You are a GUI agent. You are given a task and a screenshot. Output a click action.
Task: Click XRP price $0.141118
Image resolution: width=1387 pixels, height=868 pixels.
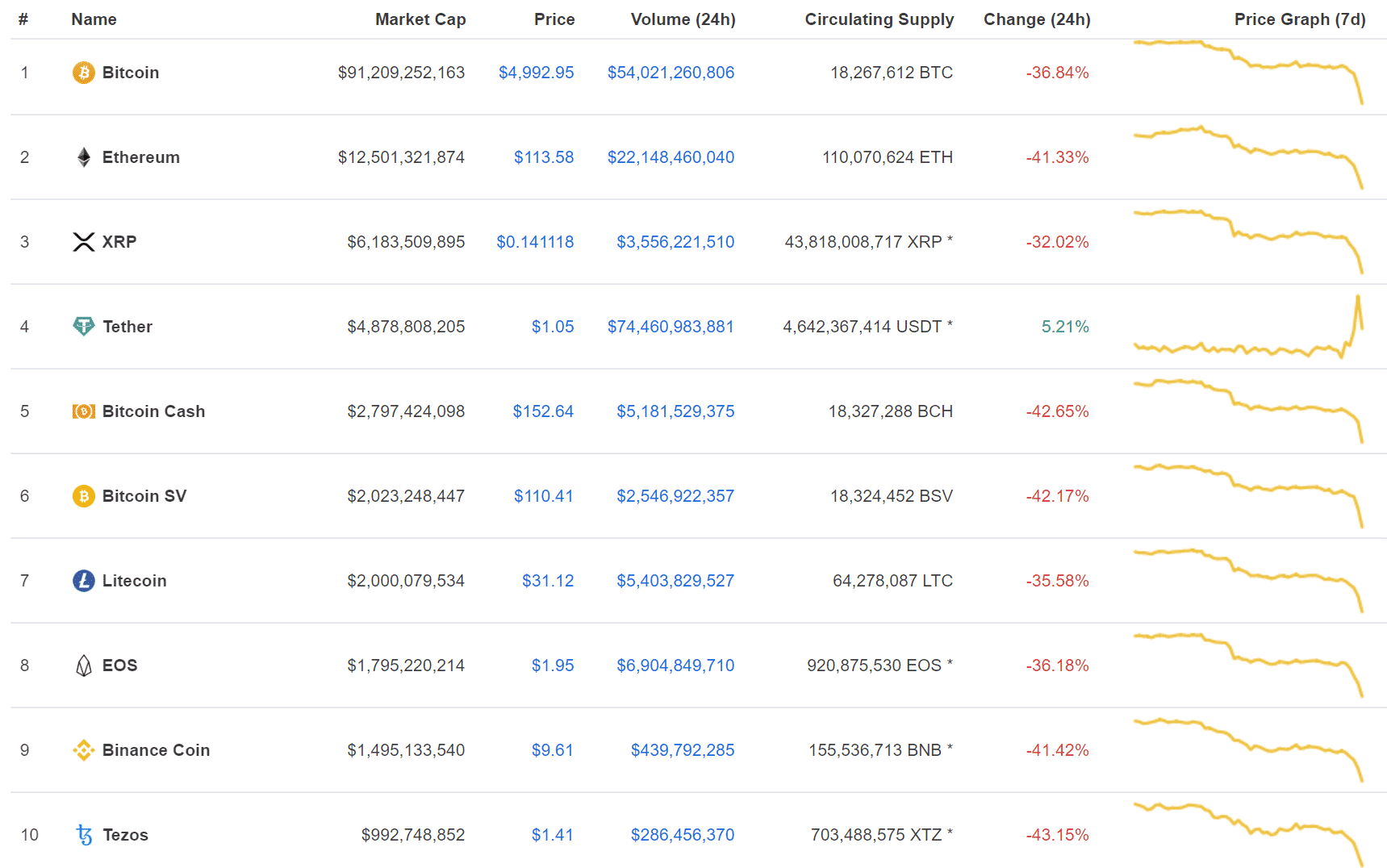(x=536, y=242)
